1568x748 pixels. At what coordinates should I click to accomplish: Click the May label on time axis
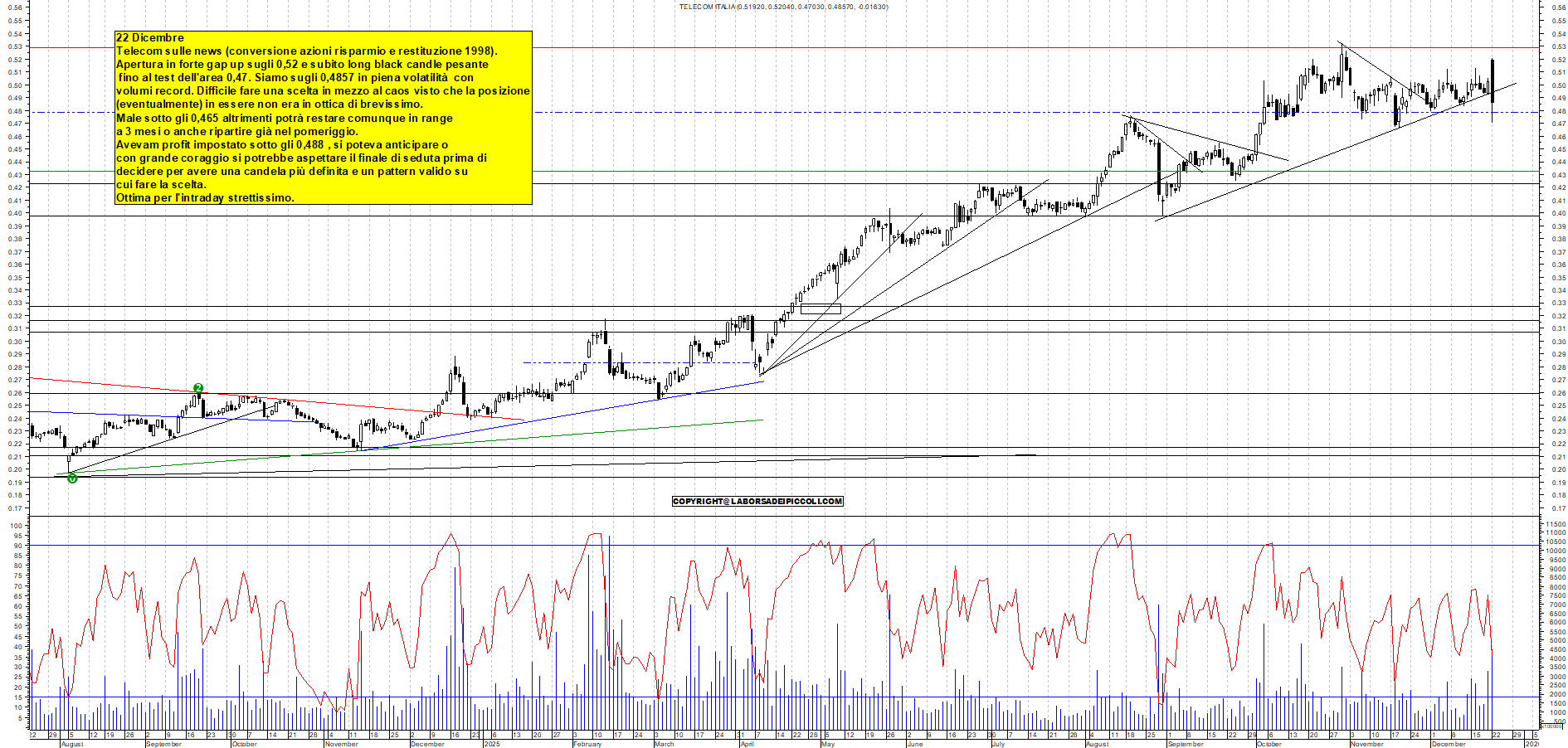pyautogui.click(x=827, y=744)
